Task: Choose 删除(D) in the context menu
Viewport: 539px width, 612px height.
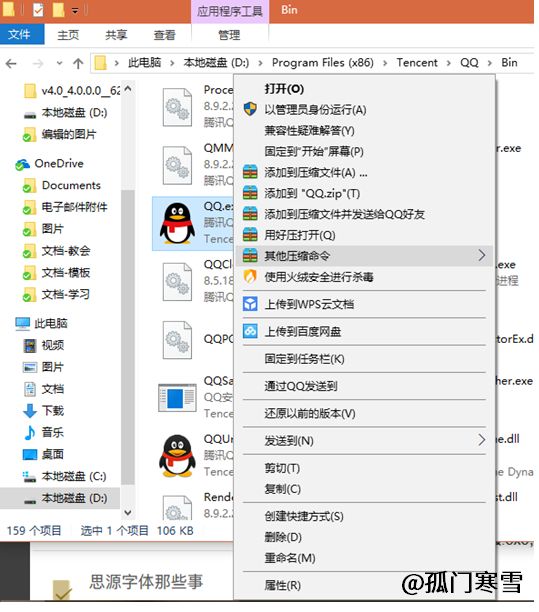Action: [x=283, y=537]
